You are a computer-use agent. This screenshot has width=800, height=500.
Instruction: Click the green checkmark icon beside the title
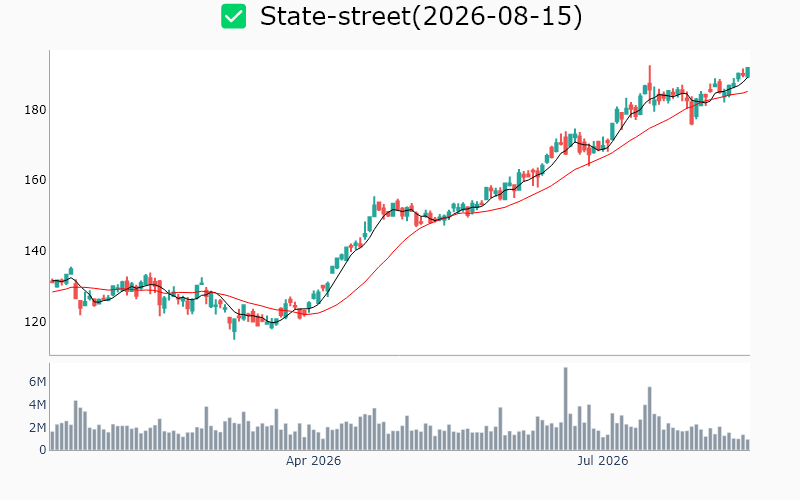[234, 16]
